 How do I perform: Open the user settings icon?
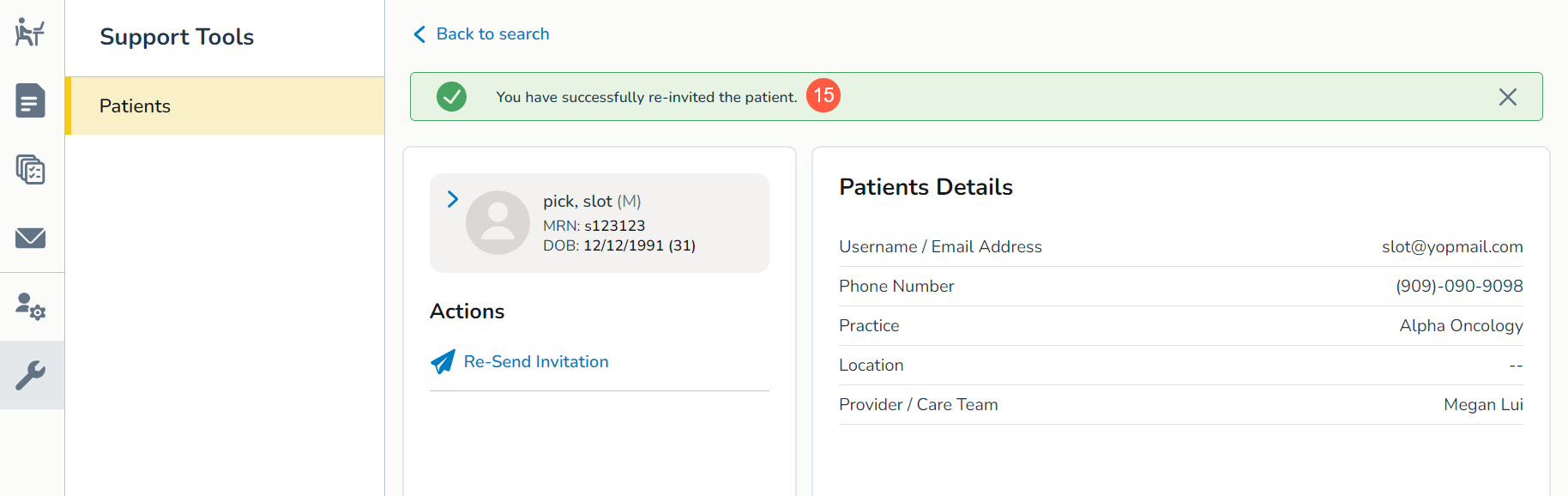click(x=30, y=306)
